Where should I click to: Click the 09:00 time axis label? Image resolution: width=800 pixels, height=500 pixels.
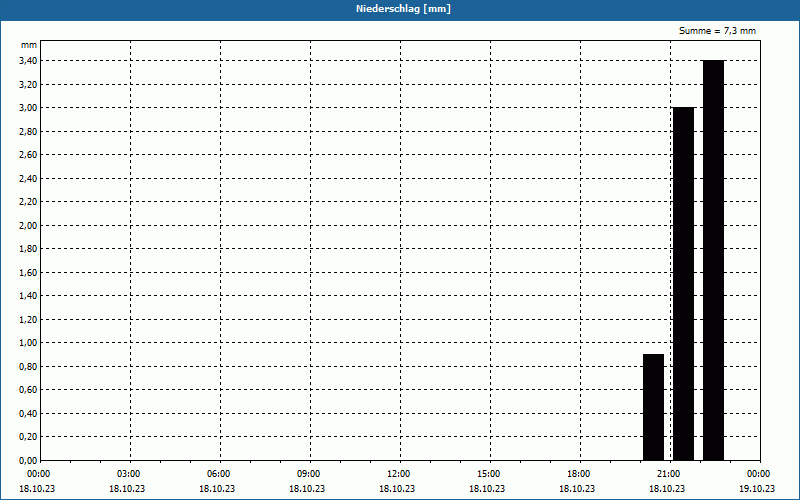tap(309, 474)
